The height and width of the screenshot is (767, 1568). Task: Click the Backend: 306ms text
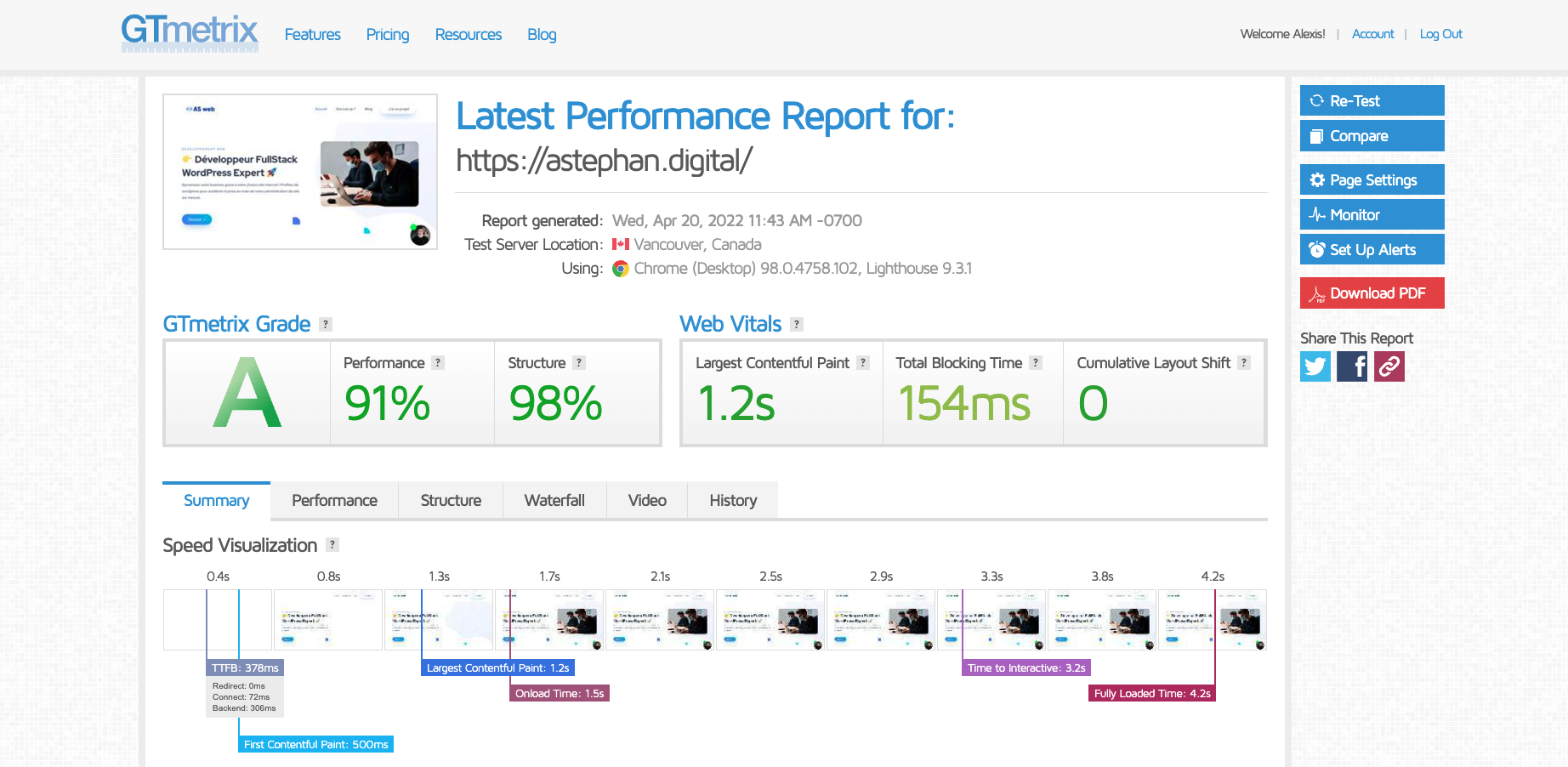tap(244, 708)
